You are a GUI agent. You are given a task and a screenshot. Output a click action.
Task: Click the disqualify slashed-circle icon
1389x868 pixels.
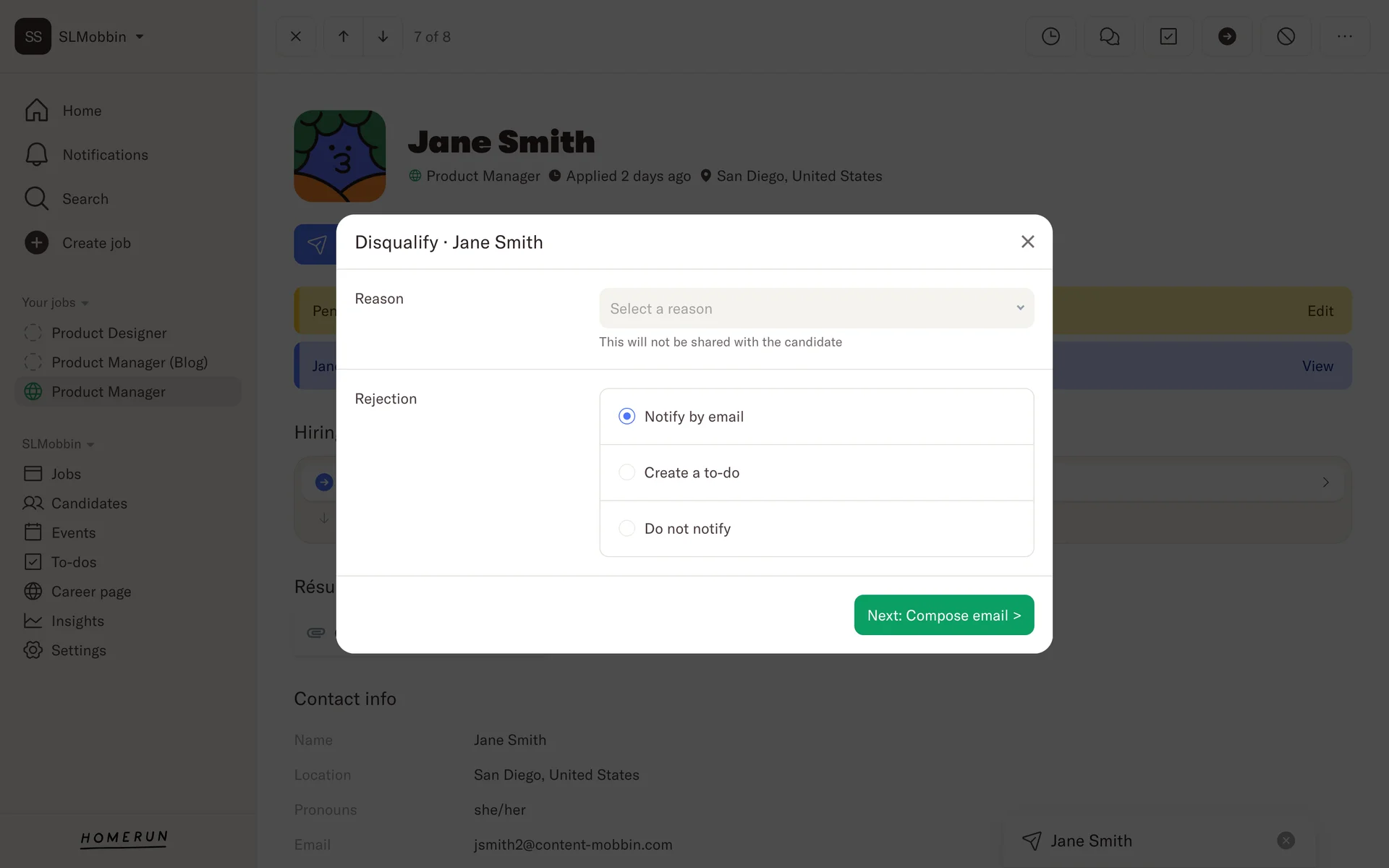[1286, 36]
